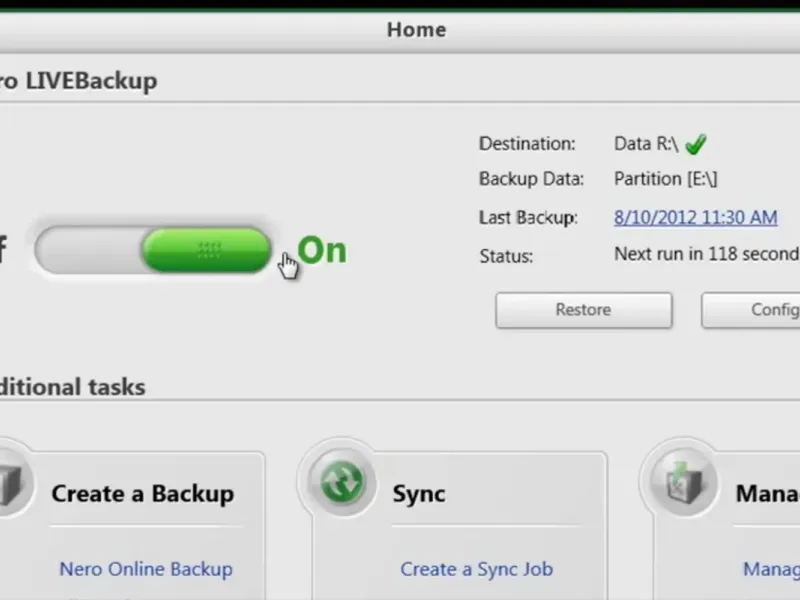Open the Nero Online Backup link

[x=146, y=569]
